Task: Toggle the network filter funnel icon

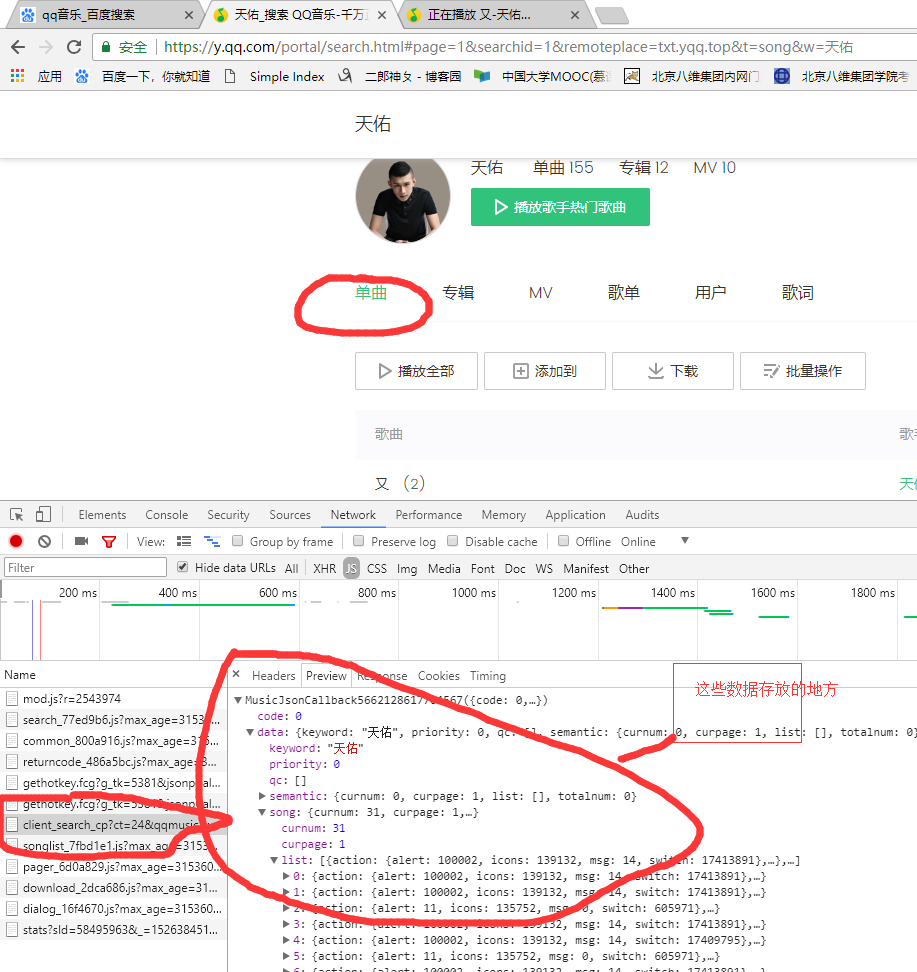Action: [109, 542]
